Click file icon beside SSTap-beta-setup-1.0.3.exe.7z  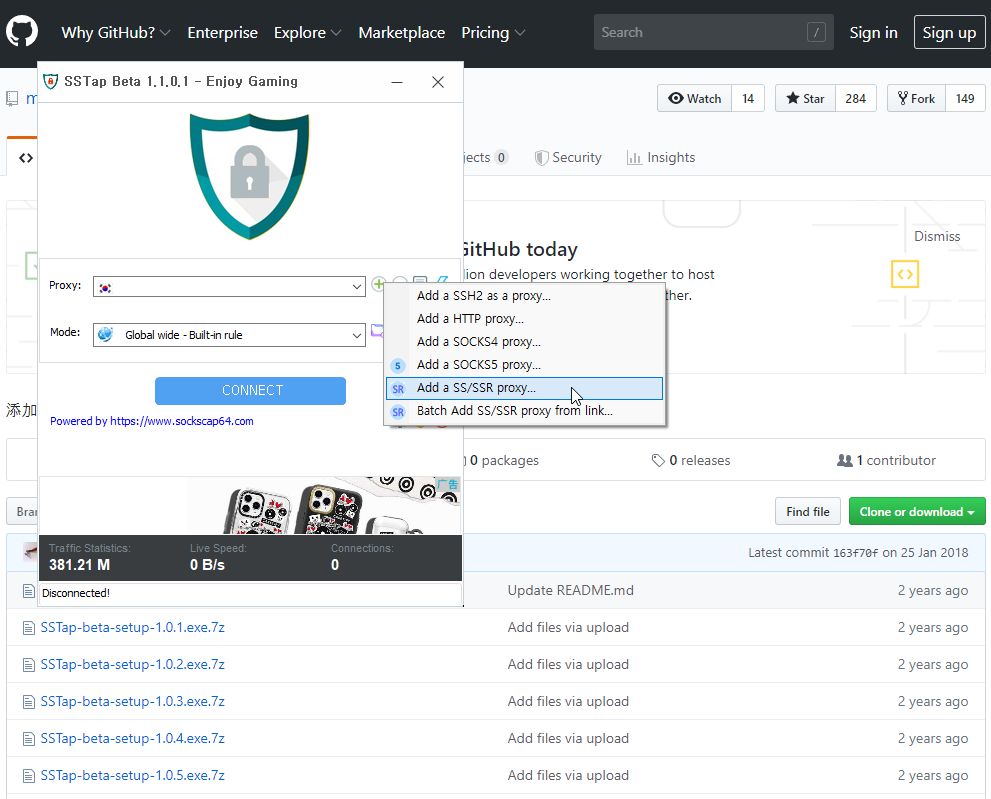(x=28, y=702)
